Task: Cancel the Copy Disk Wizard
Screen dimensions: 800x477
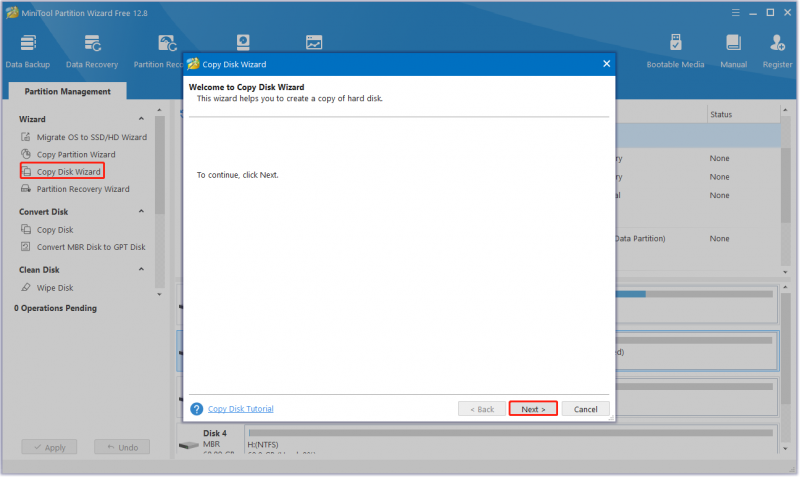Action: (585, 409)
